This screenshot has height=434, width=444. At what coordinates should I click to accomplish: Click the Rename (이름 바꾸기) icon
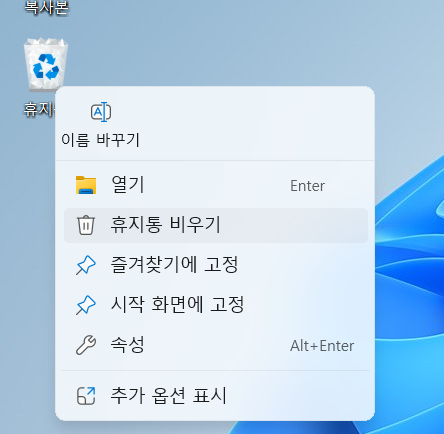coord(101,112)
